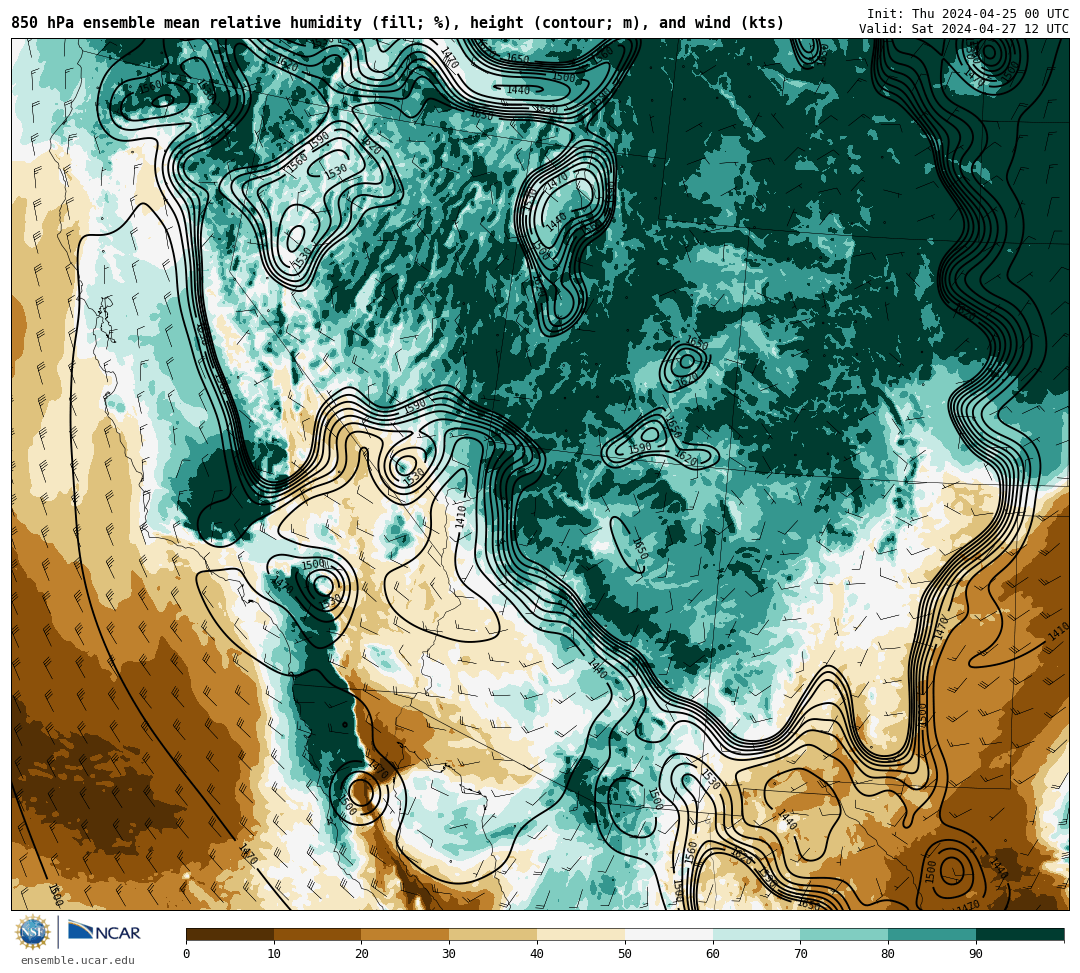The height and width of the screenshot is (973, 1080).
Task: Select the 0–10% darkest brown colorbar segment
Action: [x=230, y=934]
